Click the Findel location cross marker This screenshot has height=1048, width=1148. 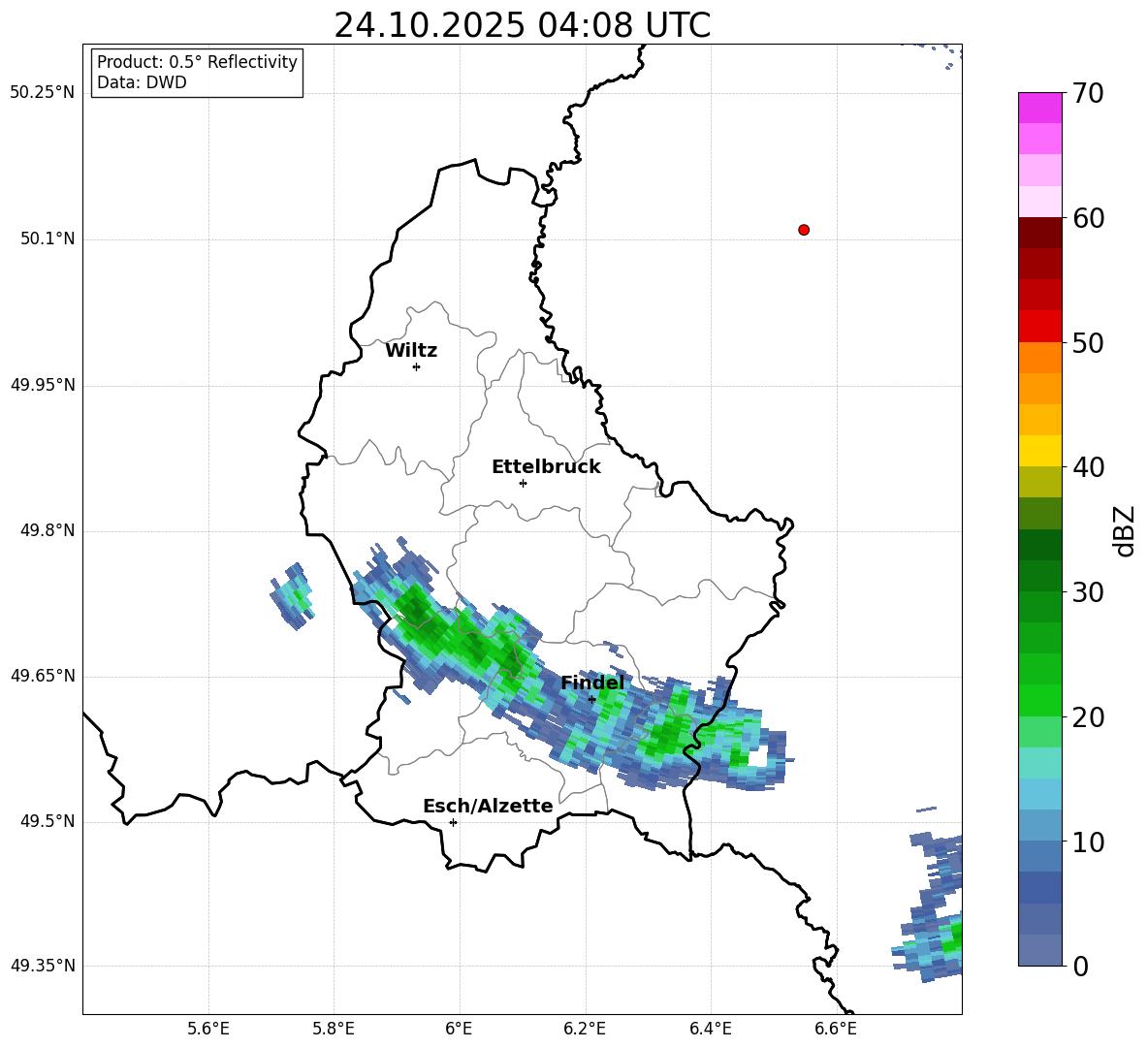592,699
